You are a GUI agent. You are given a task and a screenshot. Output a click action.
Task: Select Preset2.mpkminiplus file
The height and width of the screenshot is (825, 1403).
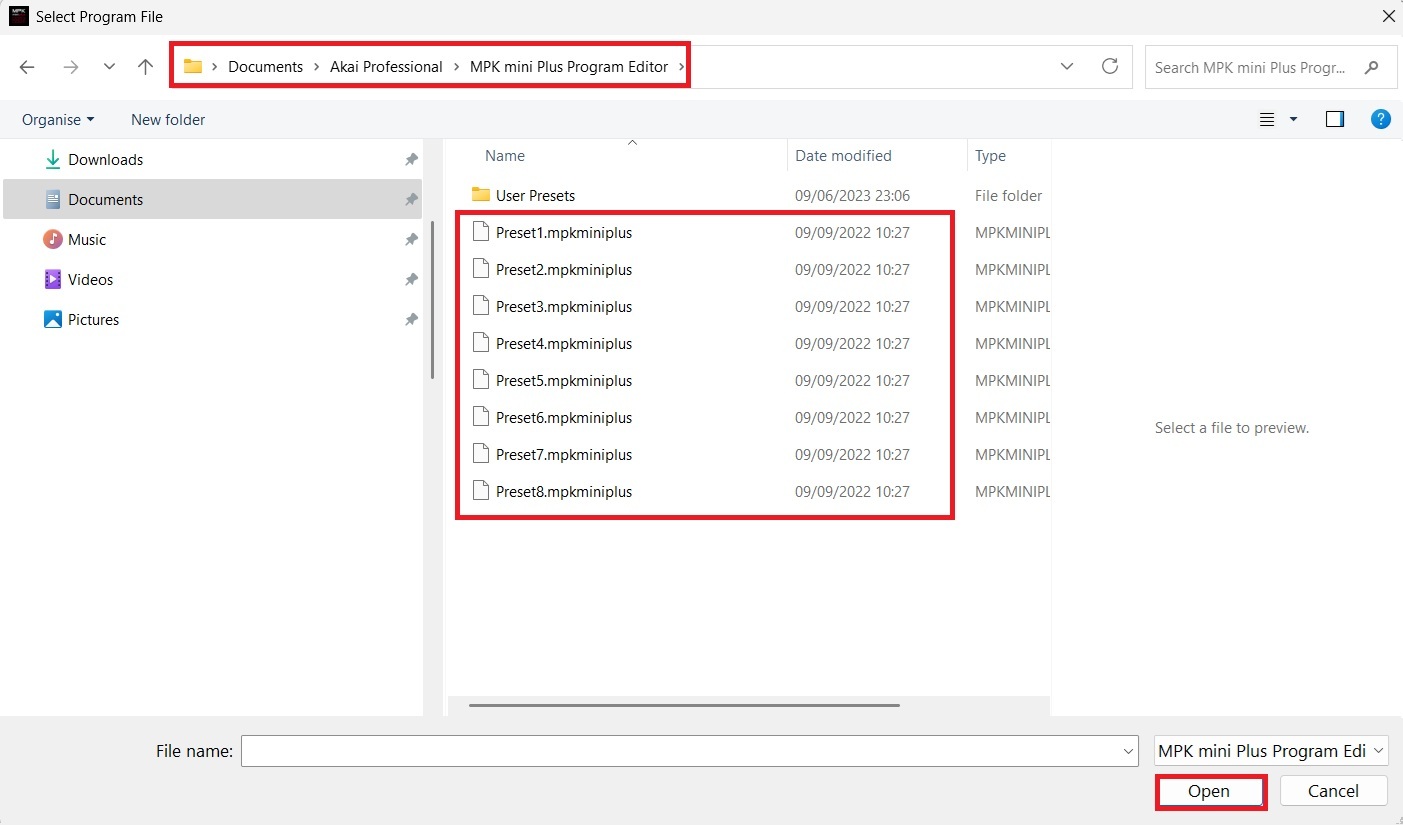coord(564,269)
